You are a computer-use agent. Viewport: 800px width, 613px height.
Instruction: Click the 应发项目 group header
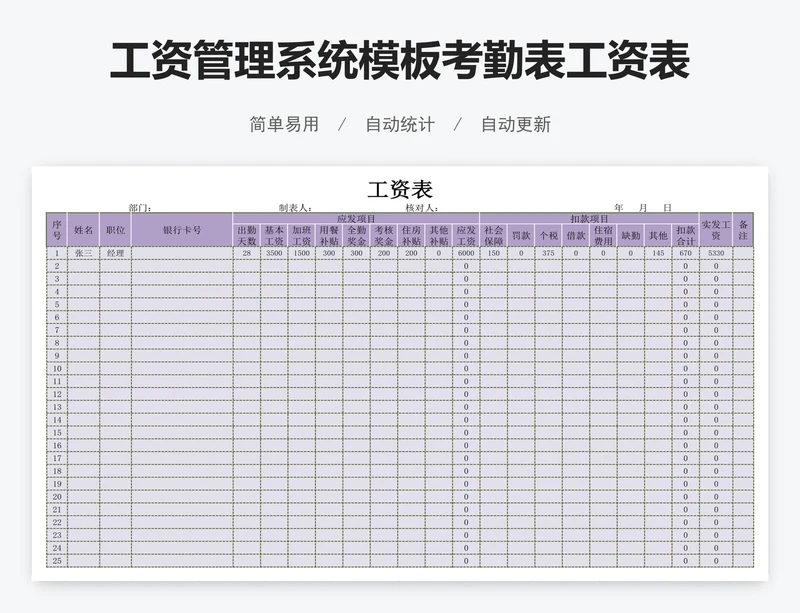(356, 218)
